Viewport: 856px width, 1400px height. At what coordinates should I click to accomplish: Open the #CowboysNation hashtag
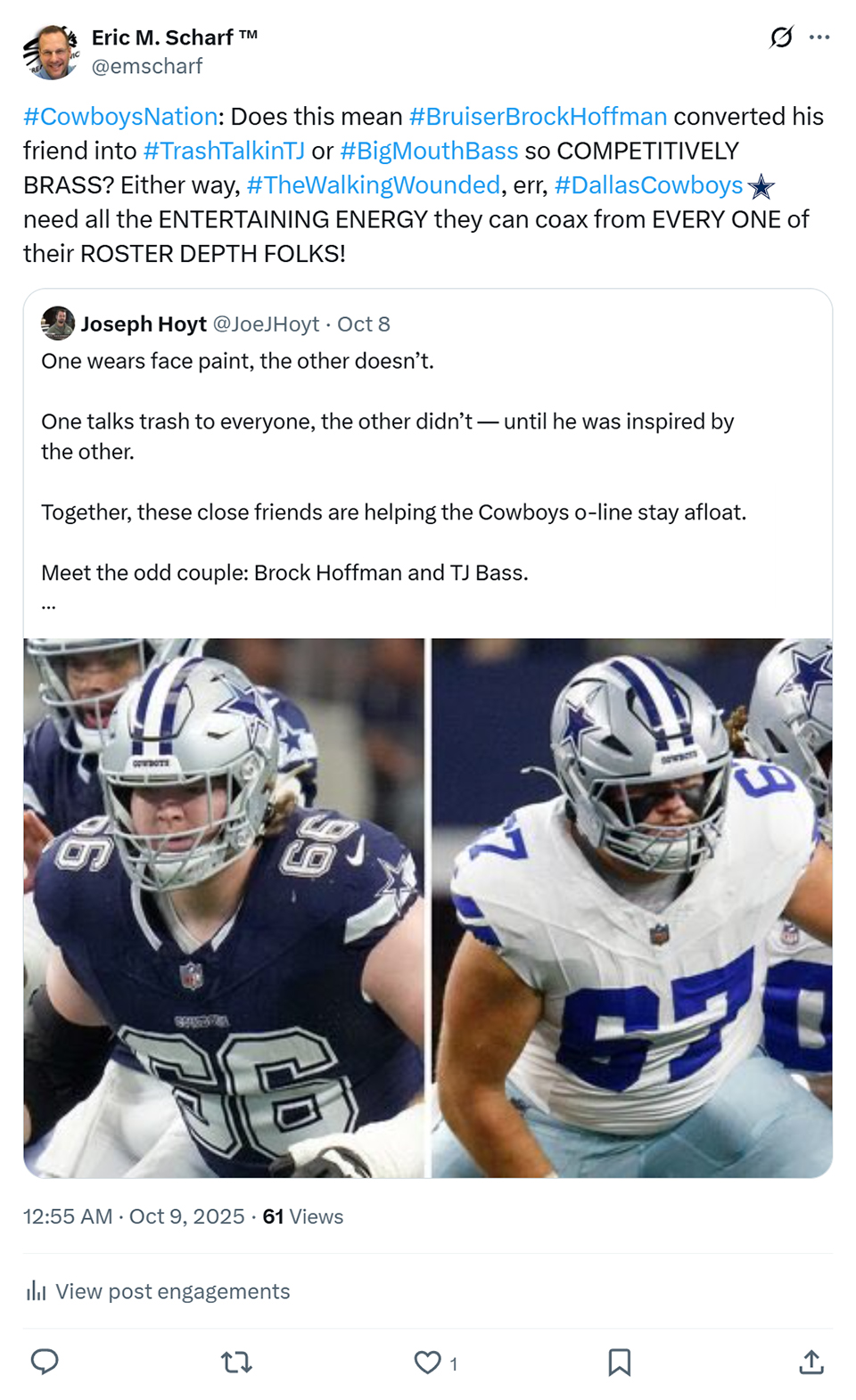point(120,117)
